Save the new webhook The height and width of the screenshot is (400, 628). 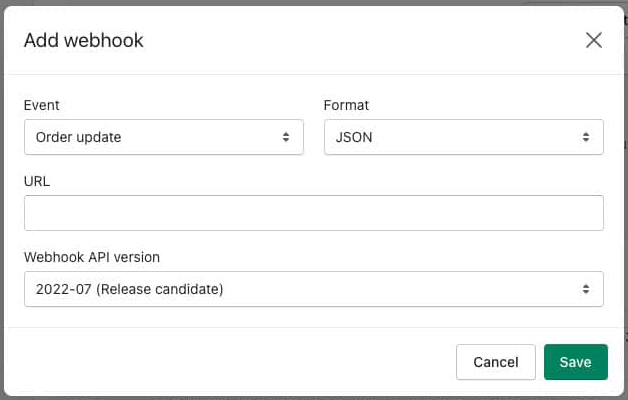576,362
